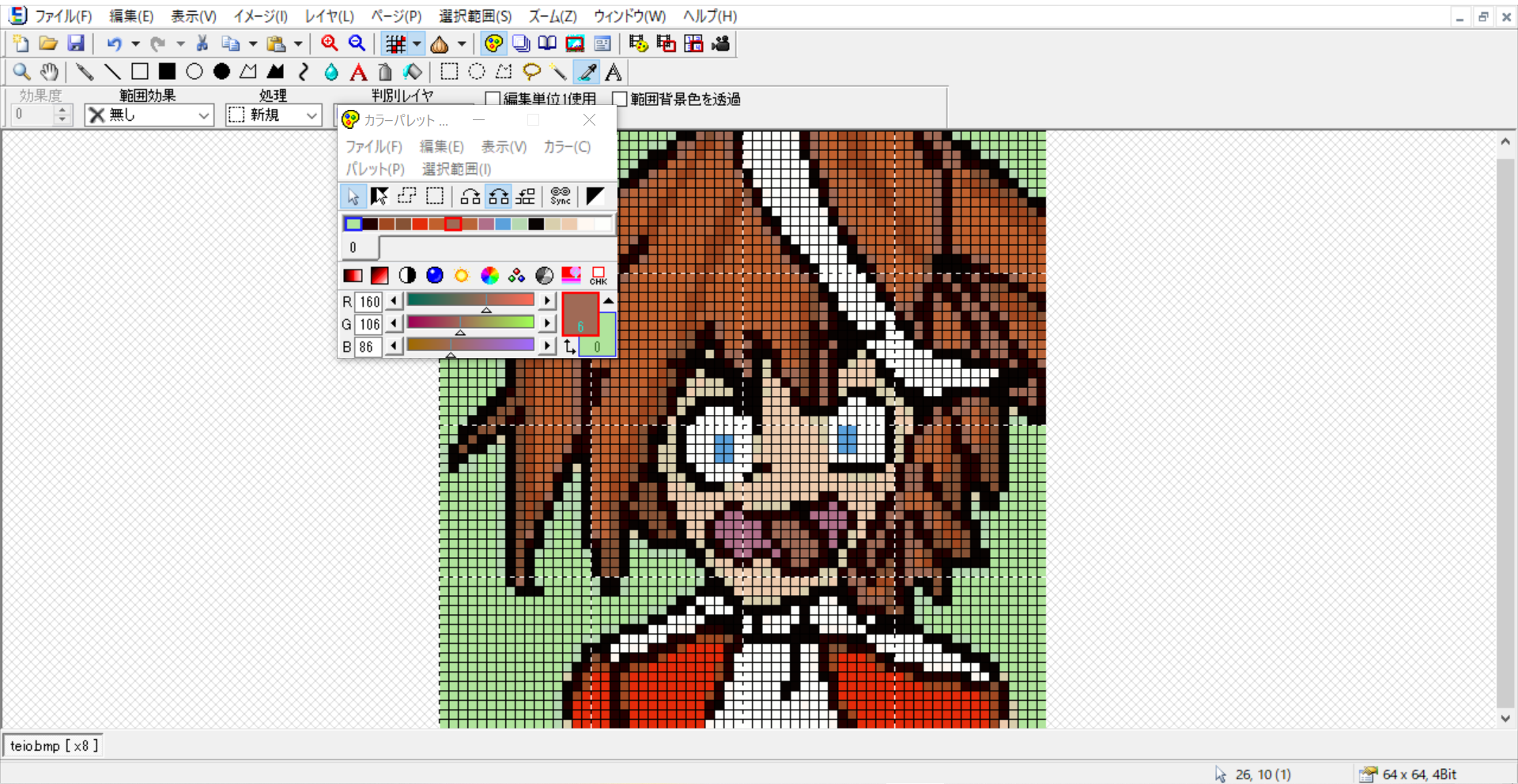Click the B value field showing 86

368,346
